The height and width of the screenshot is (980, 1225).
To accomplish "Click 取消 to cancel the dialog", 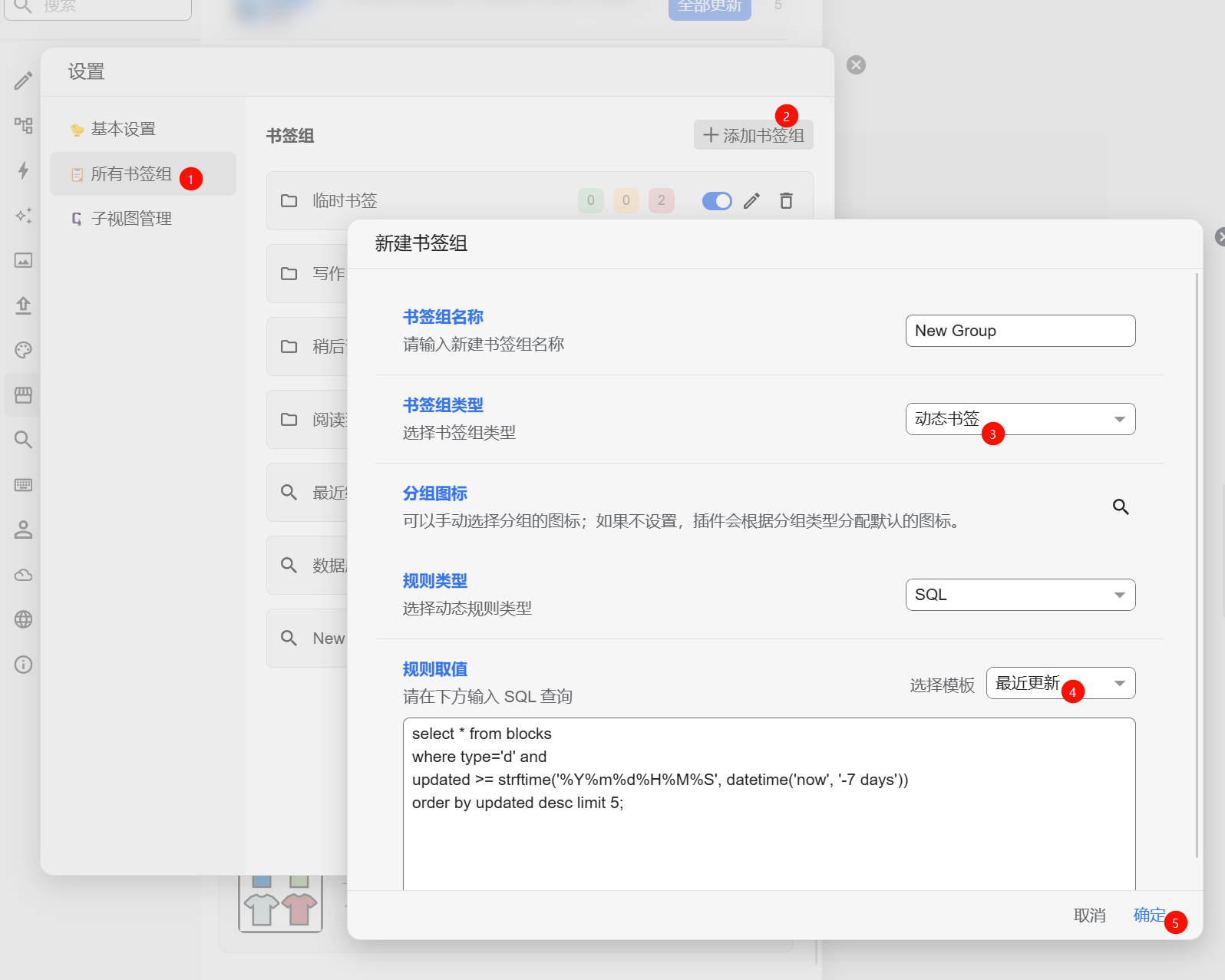I will click(x=1089, y=915).
